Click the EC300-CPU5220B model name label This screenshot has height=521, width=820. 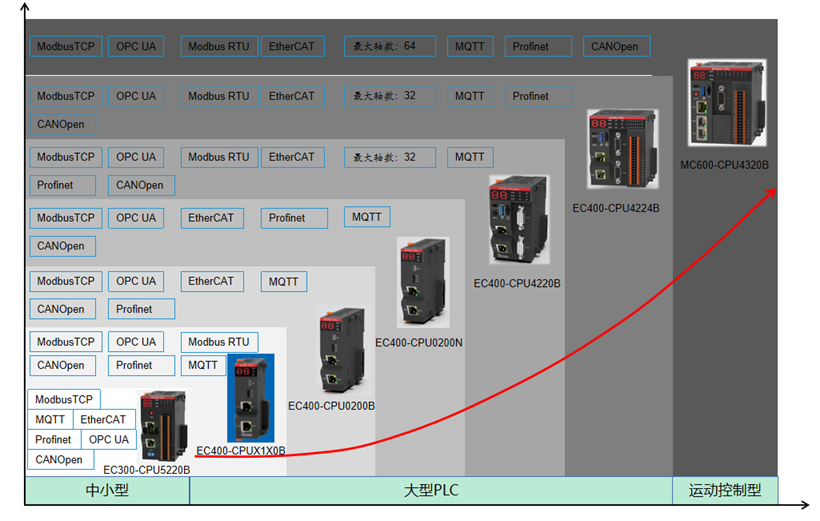[x=146, y=468]
